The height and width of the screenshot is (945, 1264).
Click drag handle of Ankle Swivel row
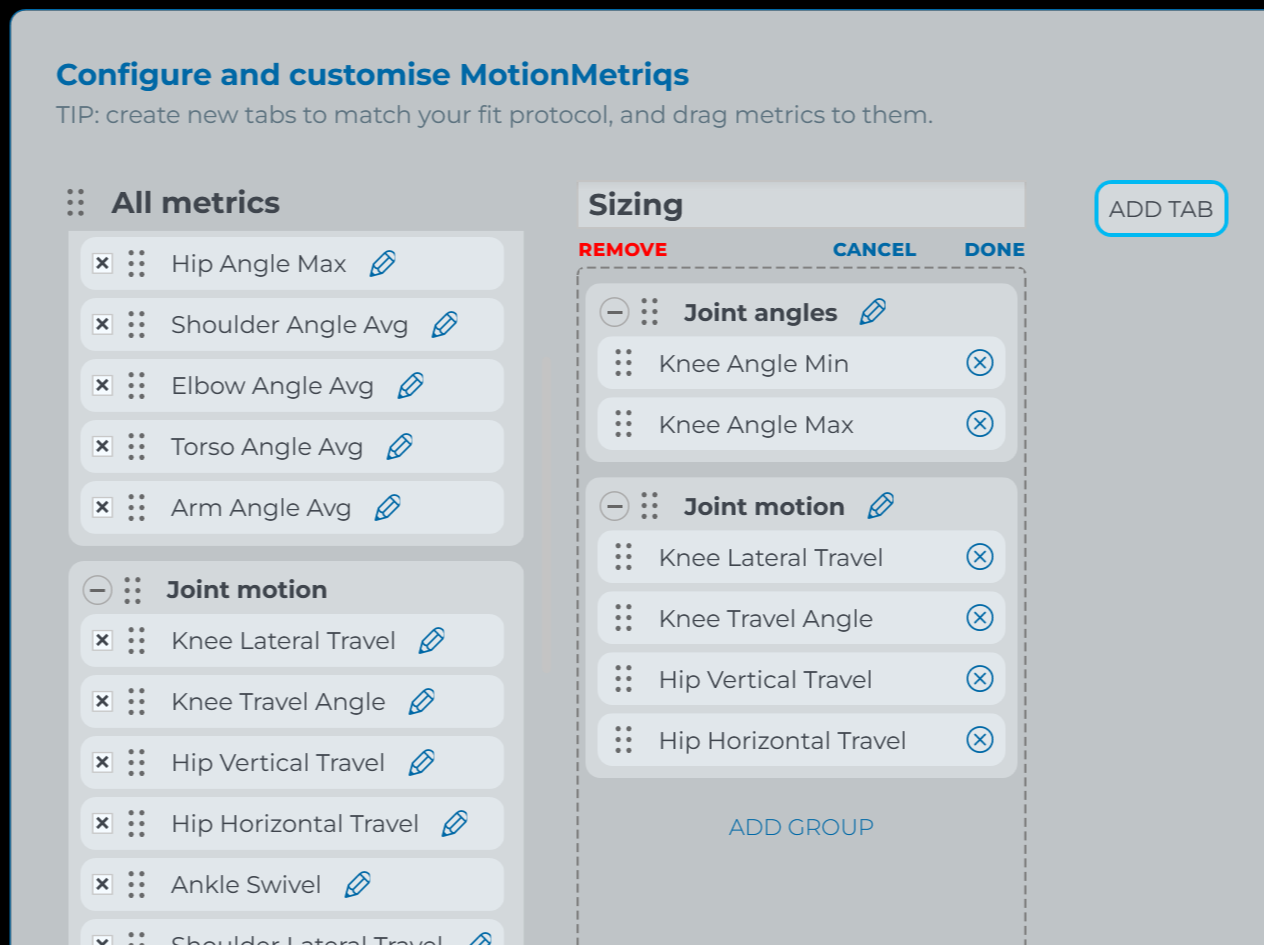(137, 885)
